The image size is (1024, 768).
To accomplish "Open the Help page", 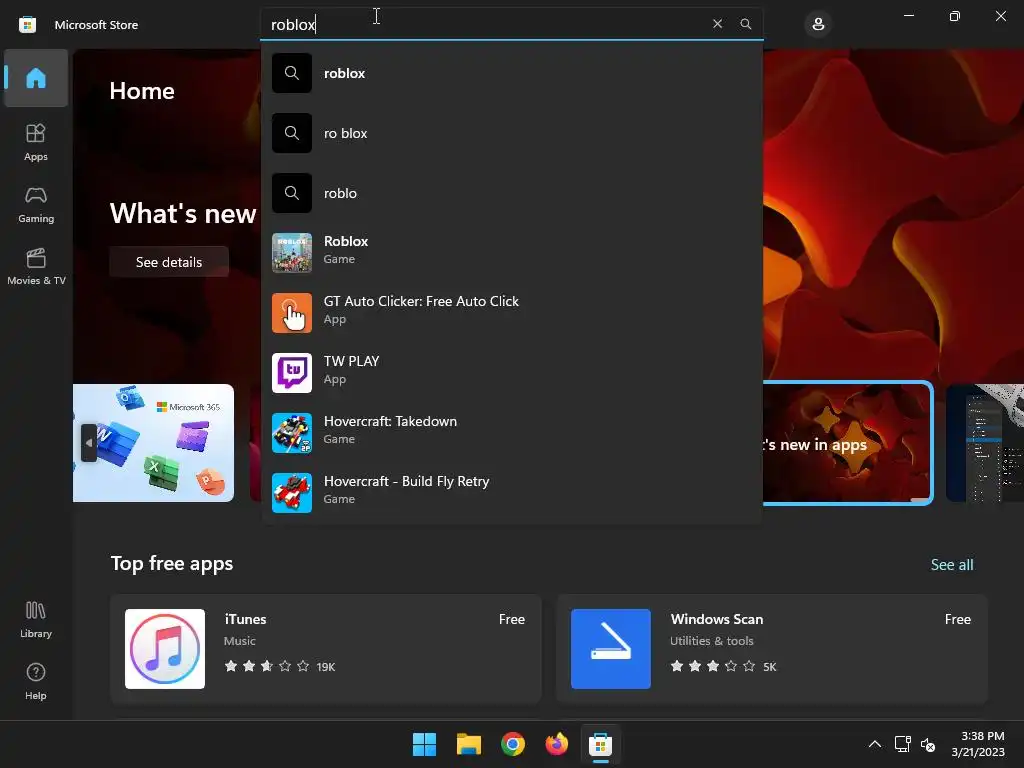I will pyautogui.click(x=36, y=681).
